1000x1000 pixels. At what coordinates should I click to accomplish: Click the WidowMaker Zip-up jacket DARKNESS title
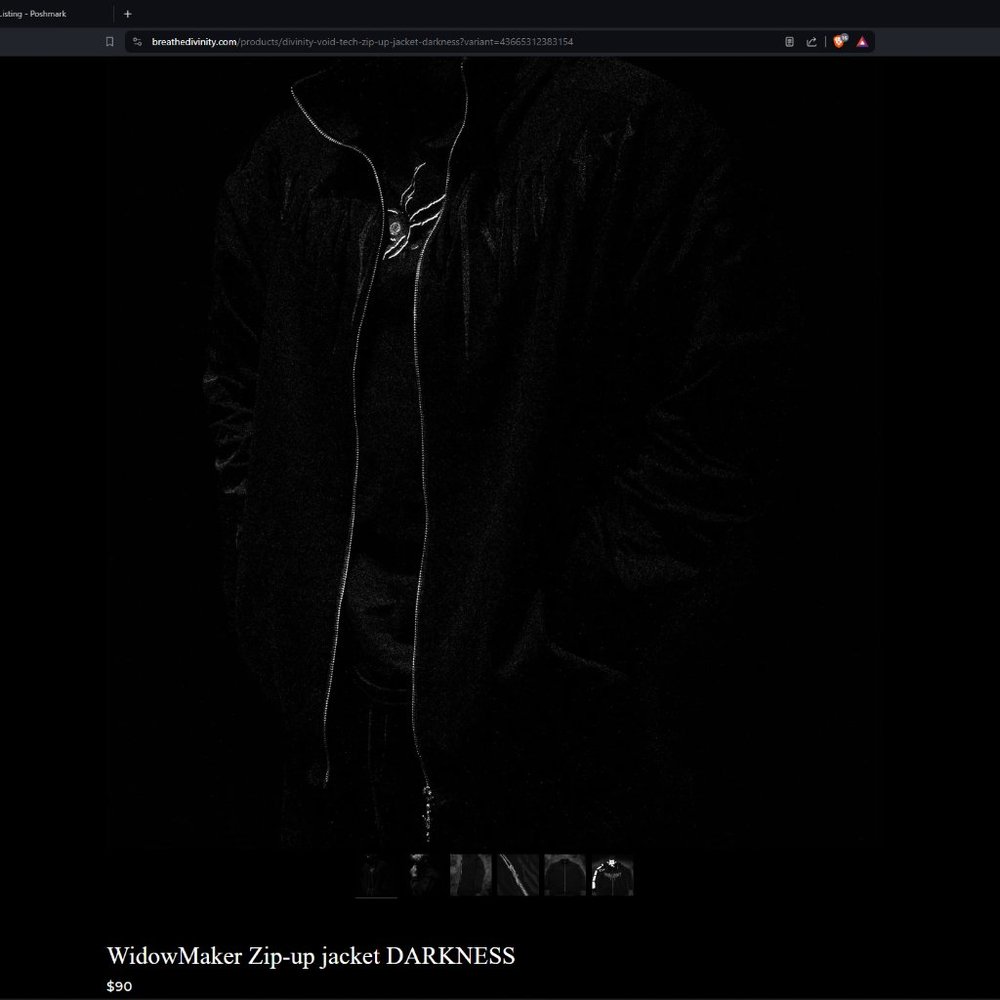312,956
